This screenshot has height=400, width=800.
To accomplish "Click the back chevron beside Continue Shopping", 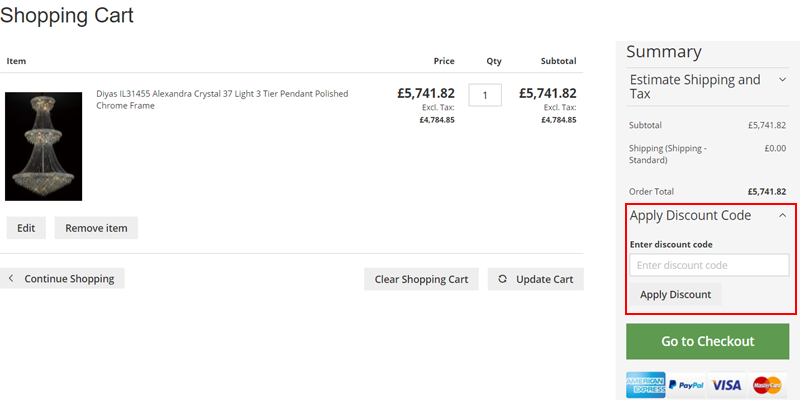I will 12,279.
